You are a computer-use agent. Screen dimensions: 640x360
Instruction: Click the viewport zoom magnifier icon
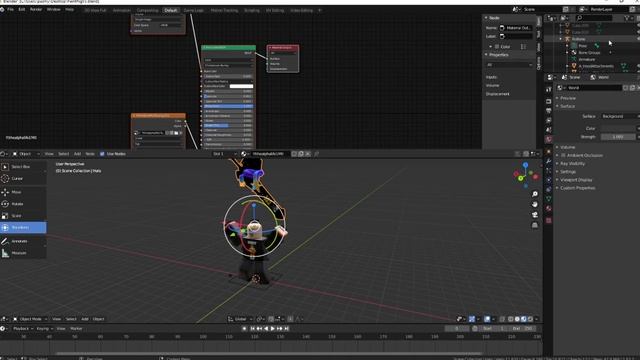[535, 194]
